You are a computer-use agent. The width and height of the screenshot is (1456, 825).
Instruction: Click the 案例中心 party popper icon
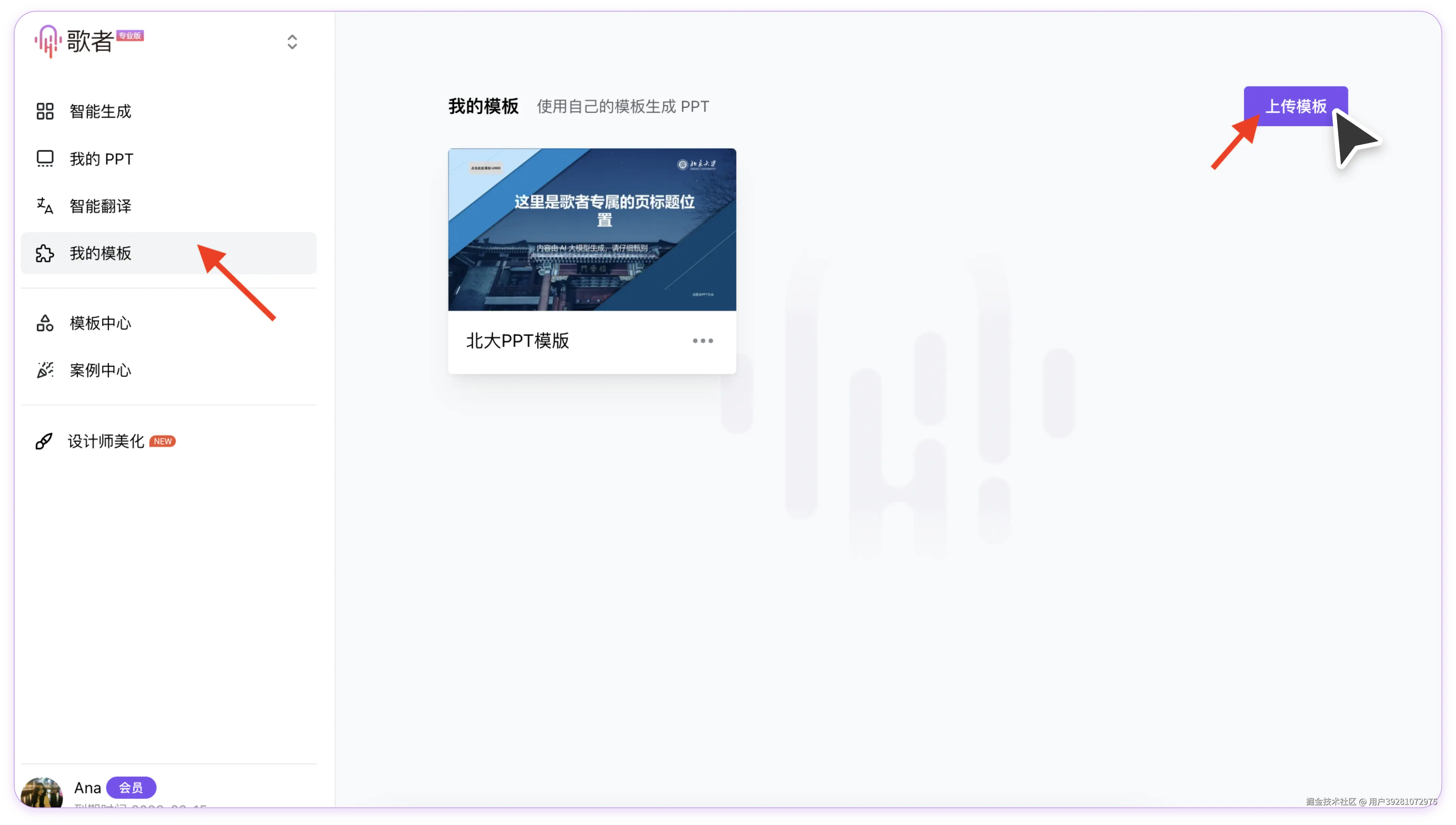click(x=45, y=370)
